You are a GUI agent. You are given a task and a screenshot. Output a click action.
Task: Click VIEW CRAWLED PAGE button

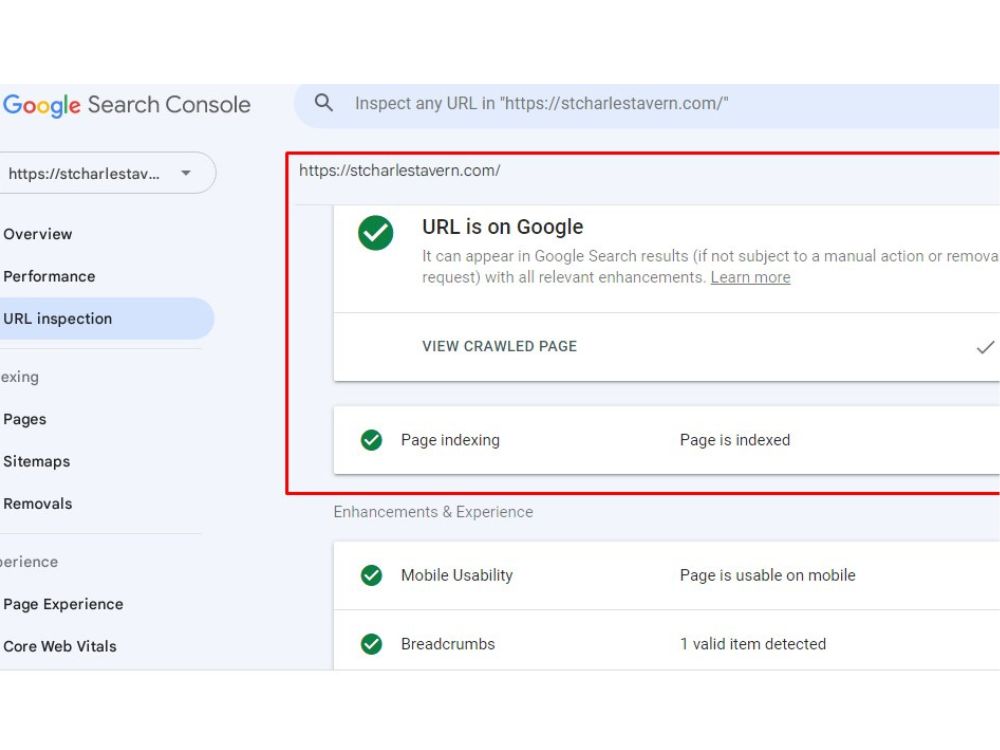pyautogui.click(x=499, y=346)
